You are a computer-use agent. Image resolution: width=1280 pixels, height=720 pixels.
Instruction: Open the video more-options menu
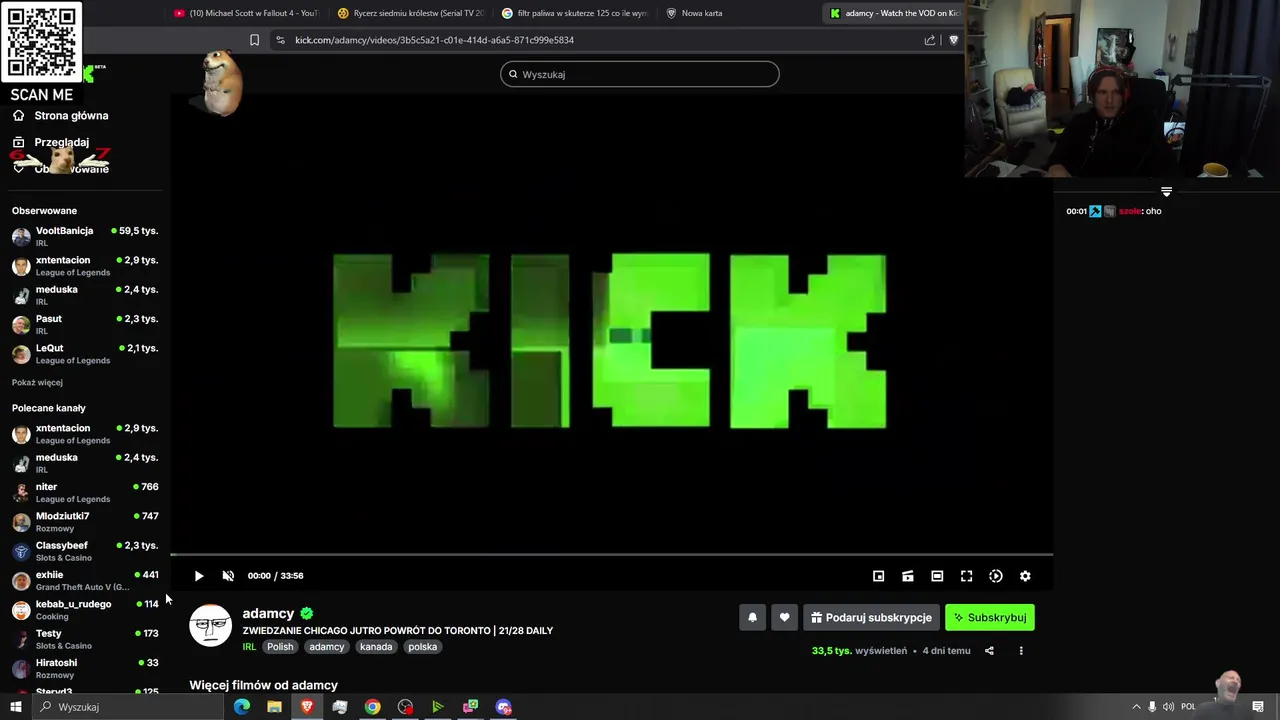click(1021, 651)
